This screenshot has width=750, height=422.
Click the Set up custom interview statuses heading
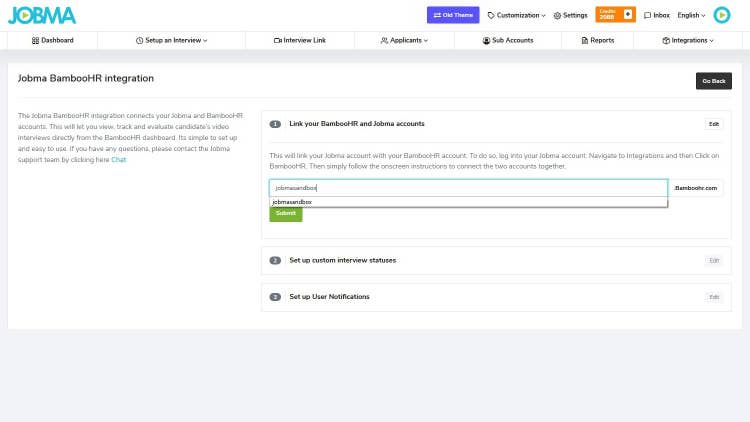point(342,260)
